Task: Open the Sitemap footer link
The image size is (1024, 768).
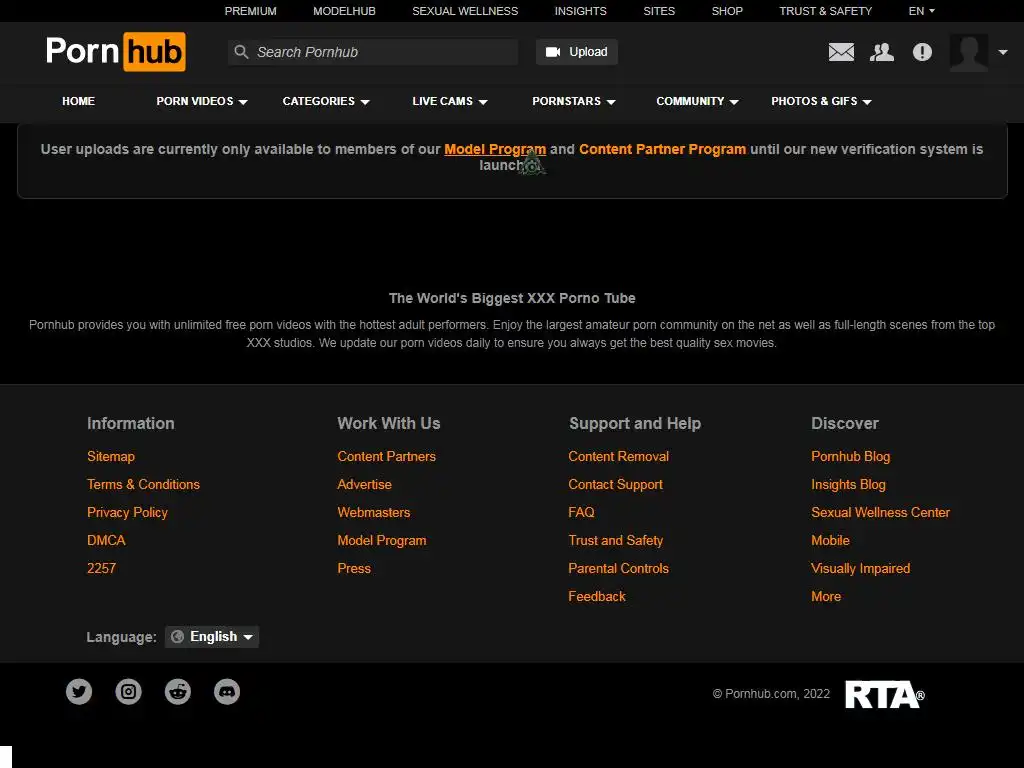Action: (x=111, y=456)
